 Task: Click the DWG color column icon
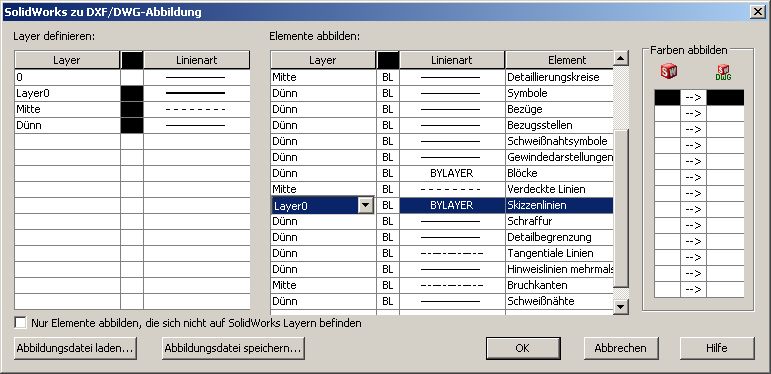(723, 72)
